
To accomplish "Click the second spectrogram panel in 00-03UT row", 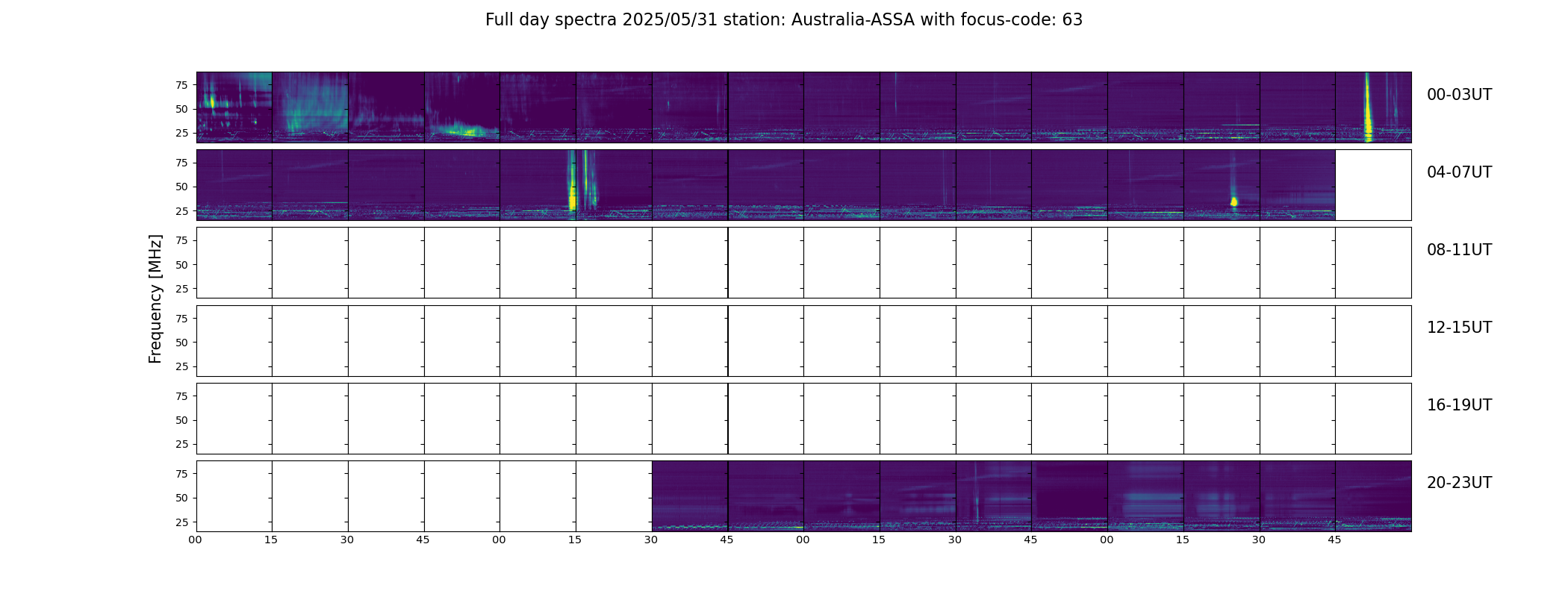I will (310, 107).
